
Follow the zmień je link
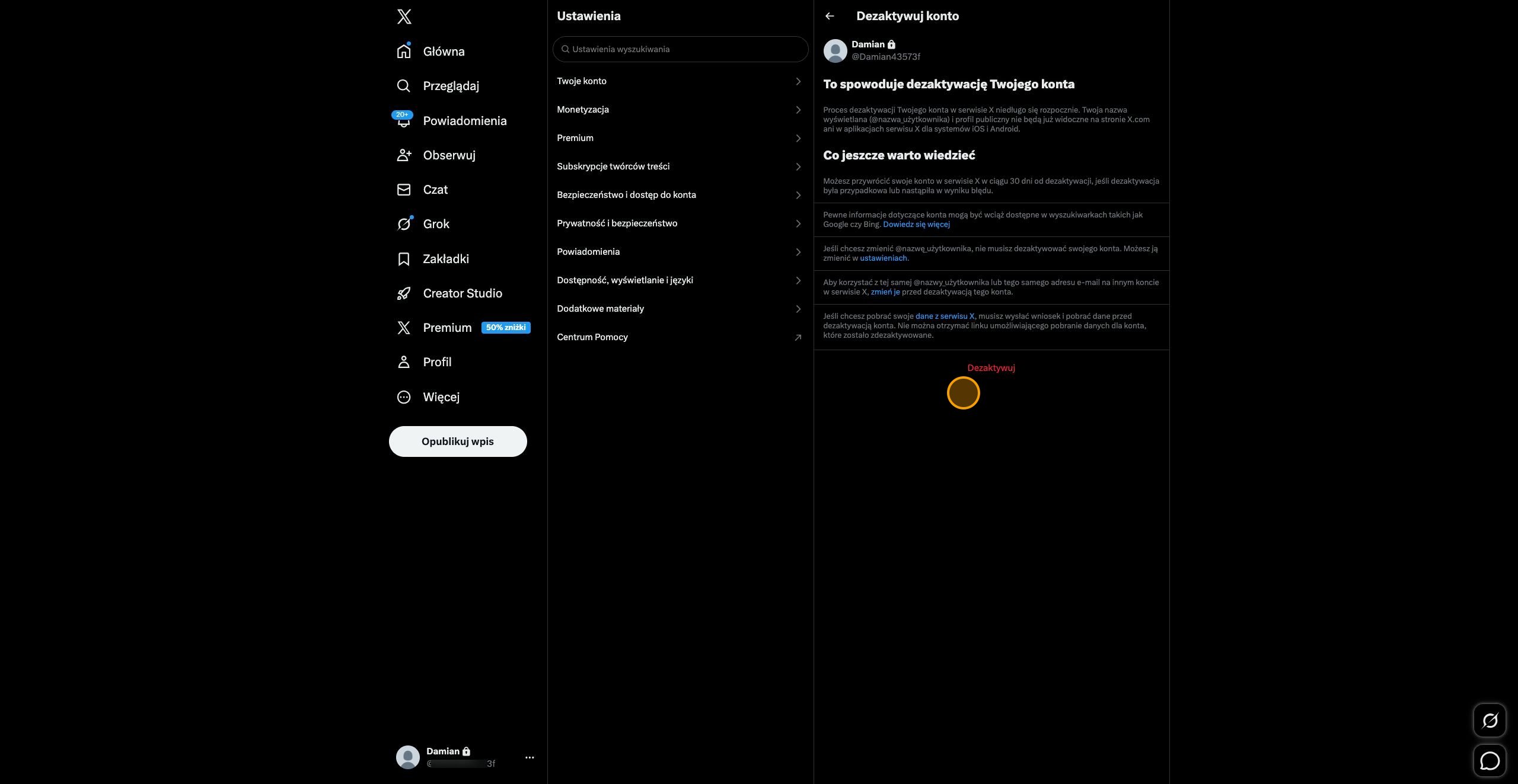(885, 292)
